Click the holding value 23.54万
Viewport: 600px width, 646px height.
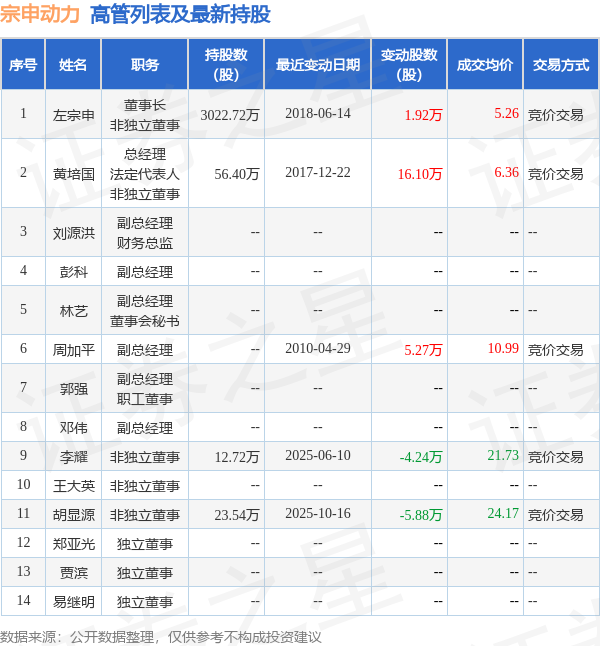coord(237,515)
